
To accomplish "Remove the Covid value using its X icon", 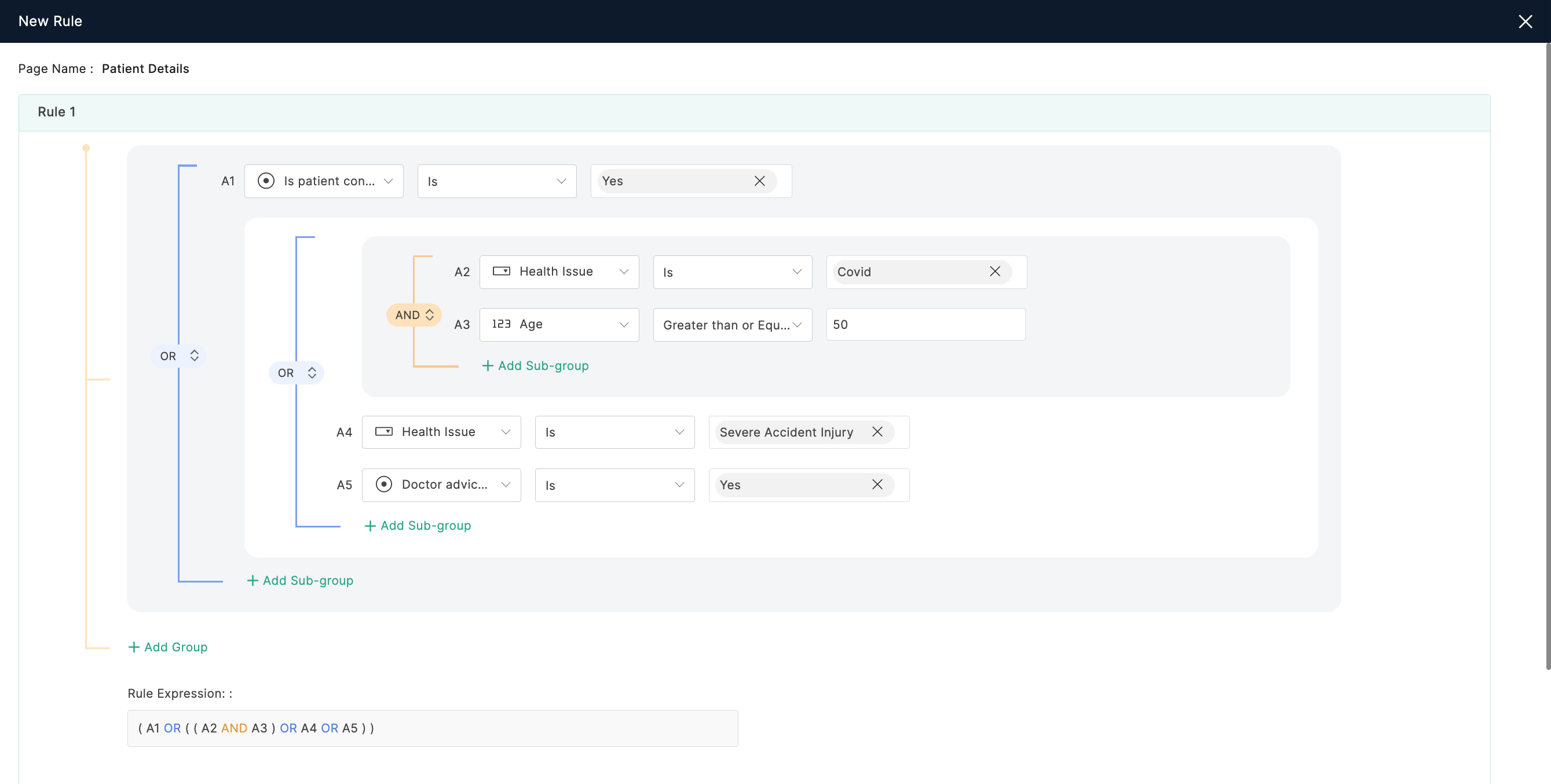I will tap(995, 271).
